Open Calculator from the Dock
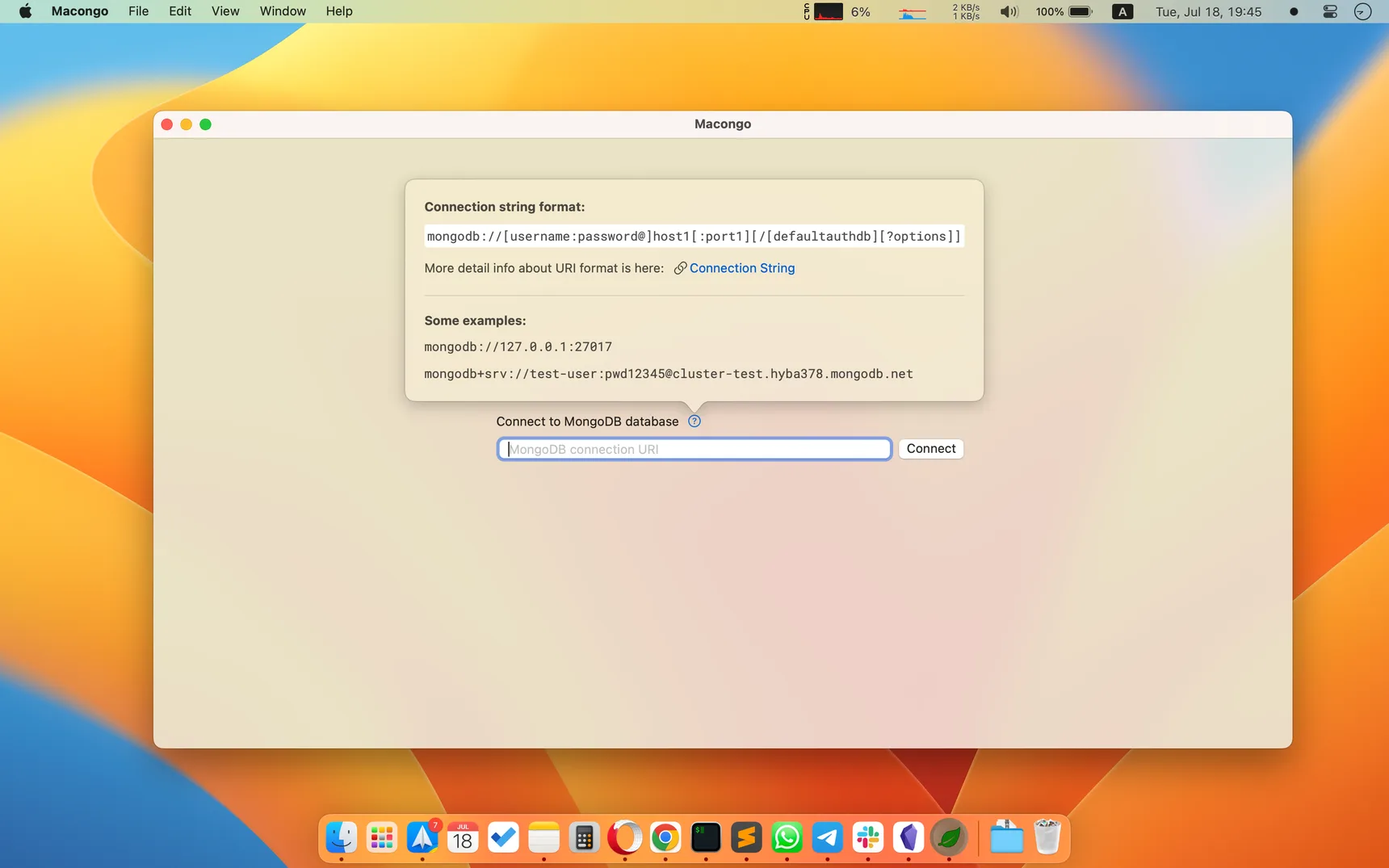1389x868 pixels. [x=584, y=838]
